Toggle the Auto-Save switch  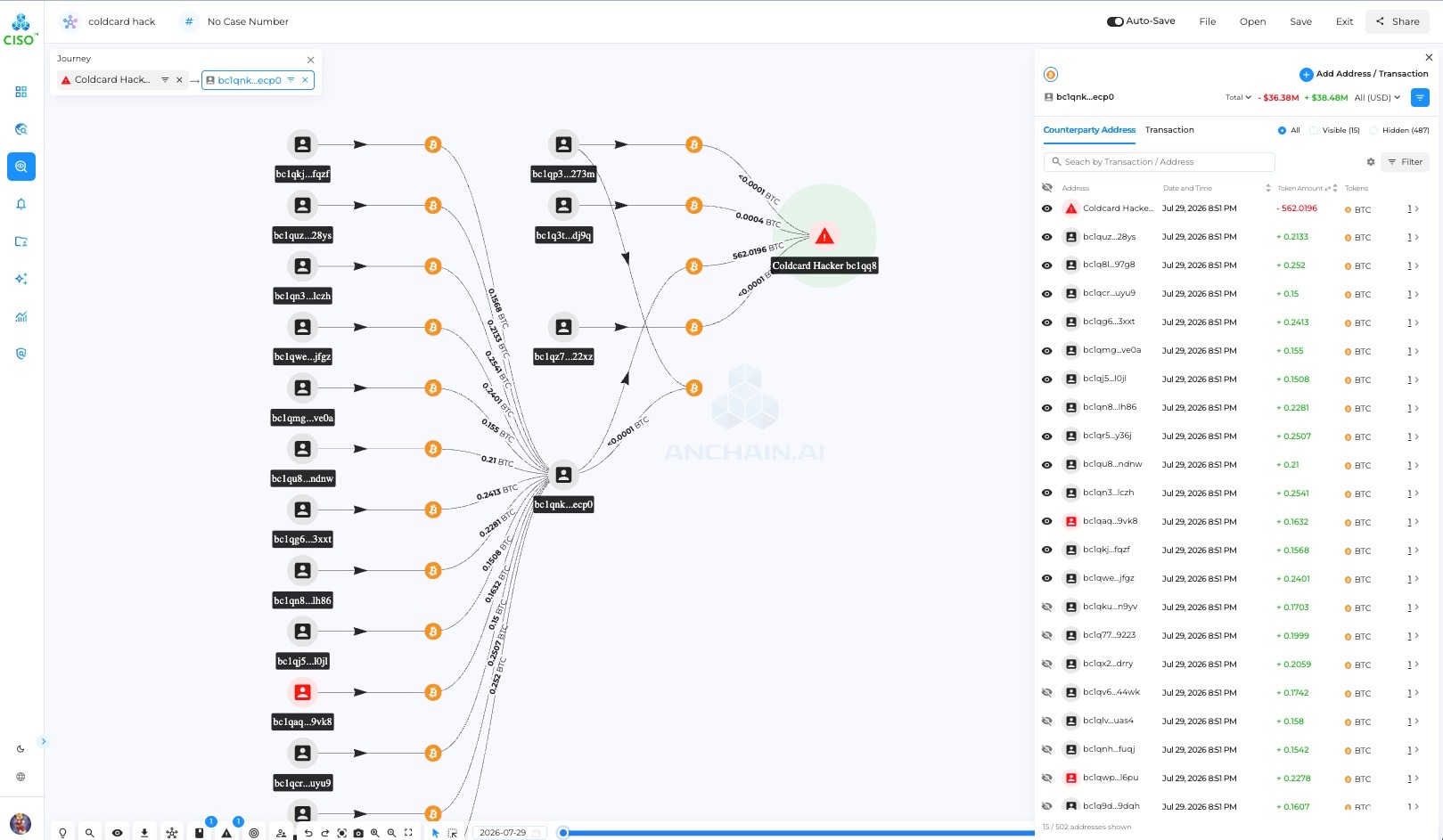1115,21
